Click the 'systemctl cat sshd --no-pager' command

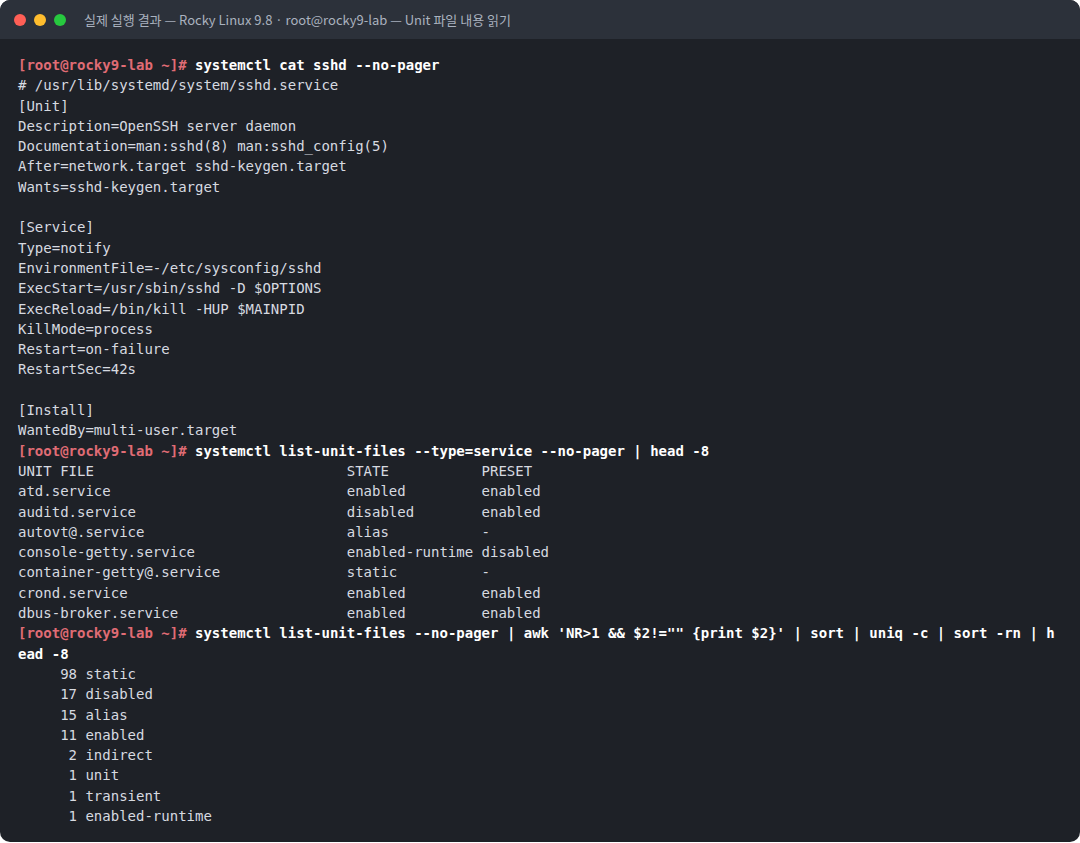tap(317, 65)
